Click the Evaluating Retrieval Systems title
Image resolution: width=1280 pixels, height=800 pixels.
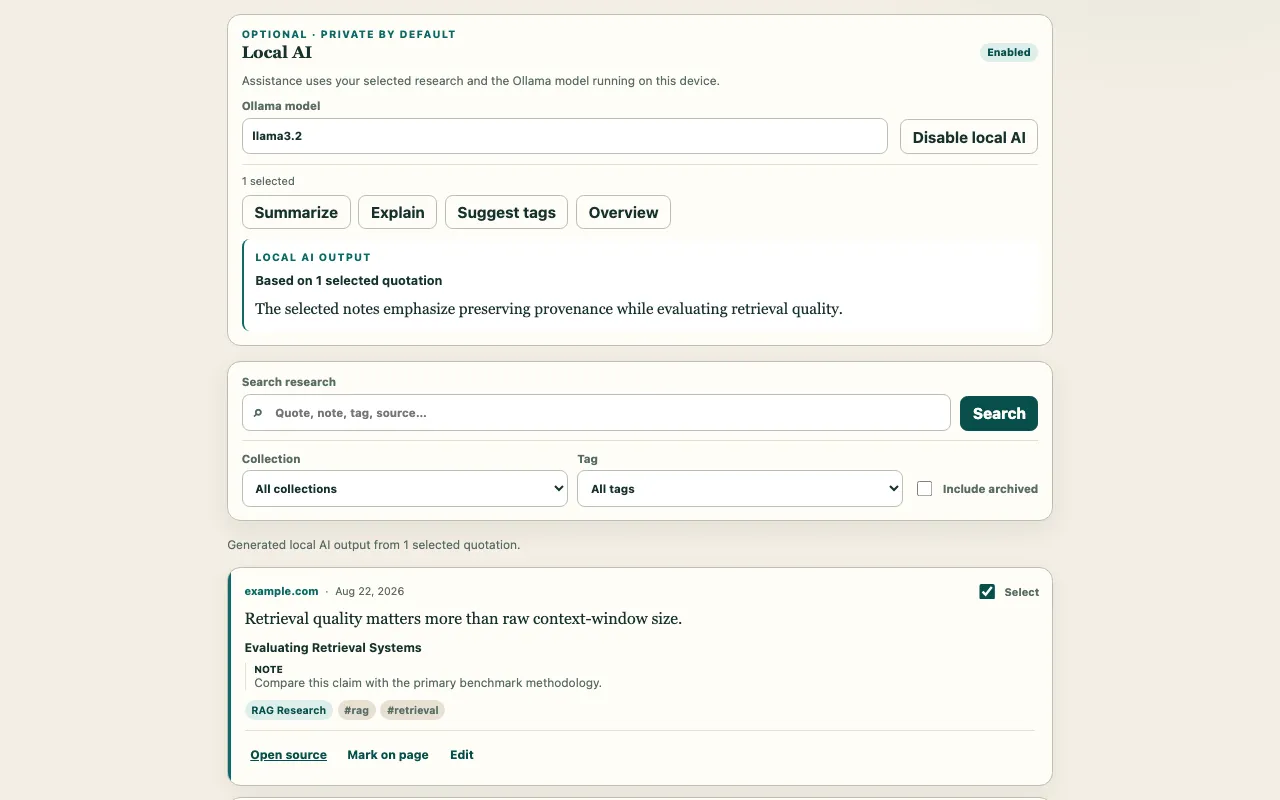coord(333,648)
